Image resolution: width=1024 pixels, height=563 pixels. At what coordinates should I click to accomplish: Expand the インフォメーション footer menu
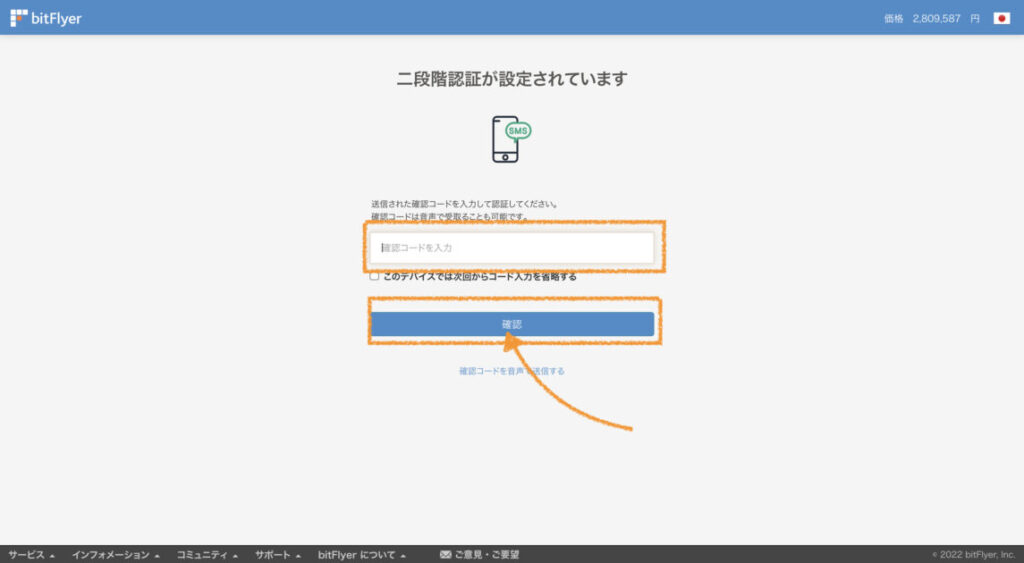coord(110,555)
